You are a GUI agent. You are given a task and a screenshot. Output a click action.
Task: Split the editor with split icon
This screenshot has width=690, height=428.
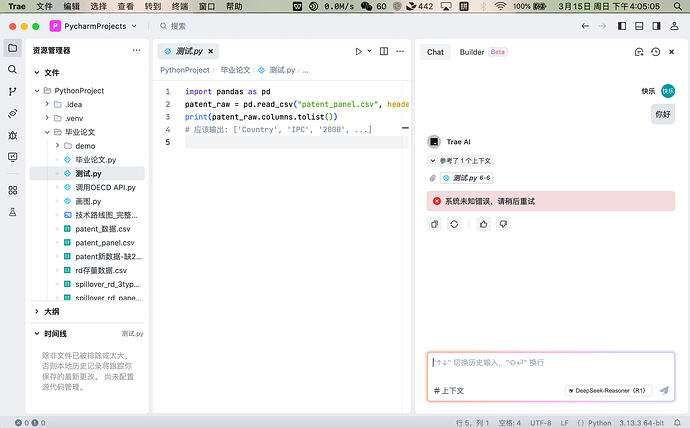[x=384, y=51]
